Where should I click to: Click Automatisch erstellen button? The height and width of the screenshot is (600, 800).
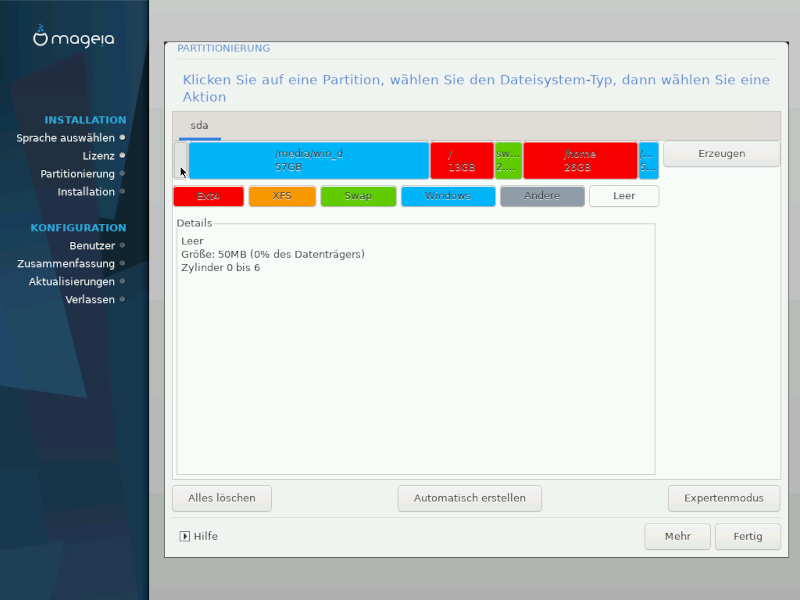[x=469, y=498]
